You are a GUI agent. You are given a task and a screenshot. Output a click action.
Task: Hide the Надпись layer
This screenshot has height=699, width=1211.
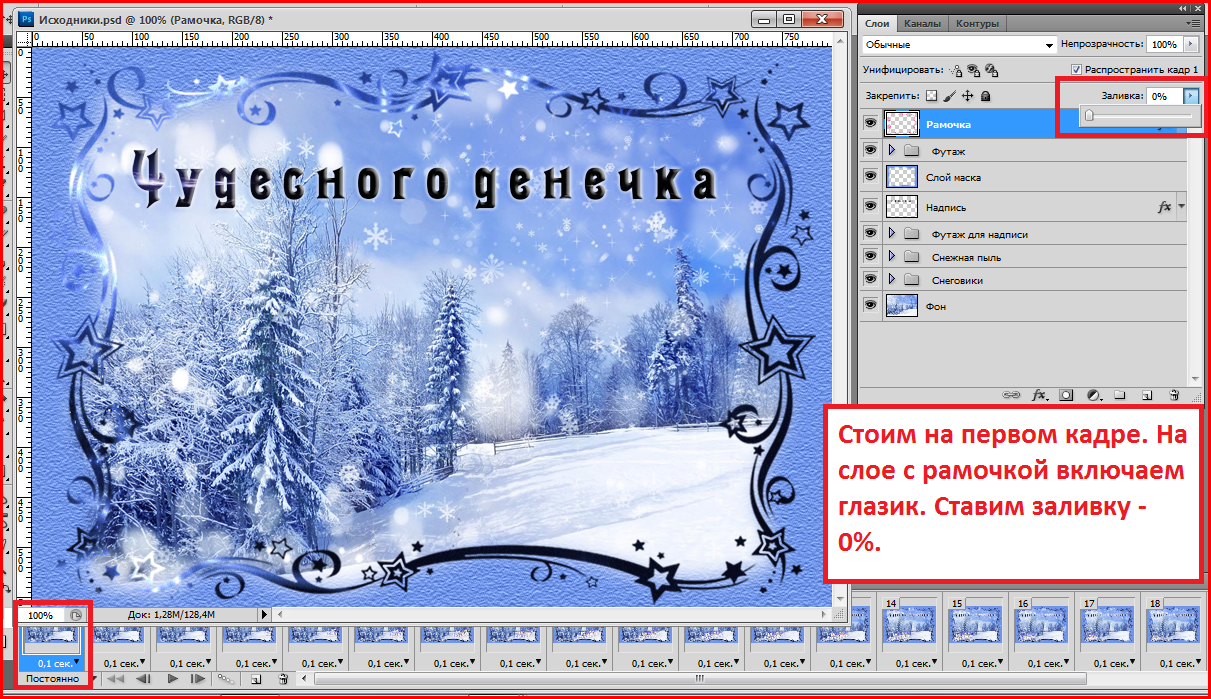870,206
